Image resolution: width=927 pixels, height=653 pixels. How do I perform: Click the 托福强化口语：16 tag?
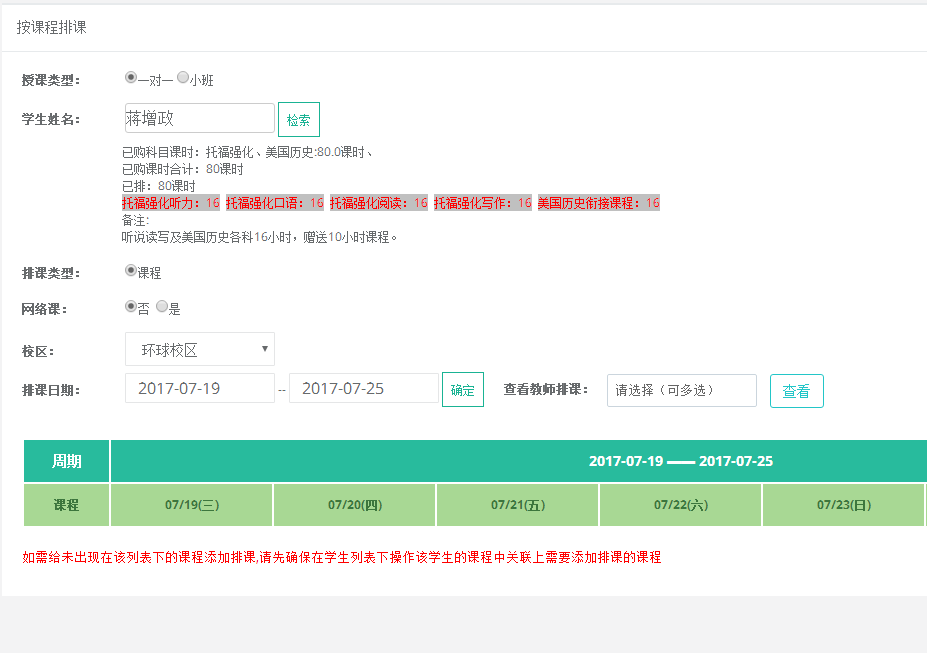pyautogui.click(x=275, y=203)
